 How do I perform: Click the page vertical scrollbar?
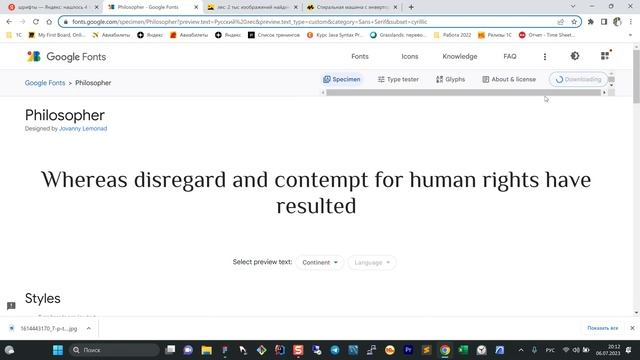point(636,77)
